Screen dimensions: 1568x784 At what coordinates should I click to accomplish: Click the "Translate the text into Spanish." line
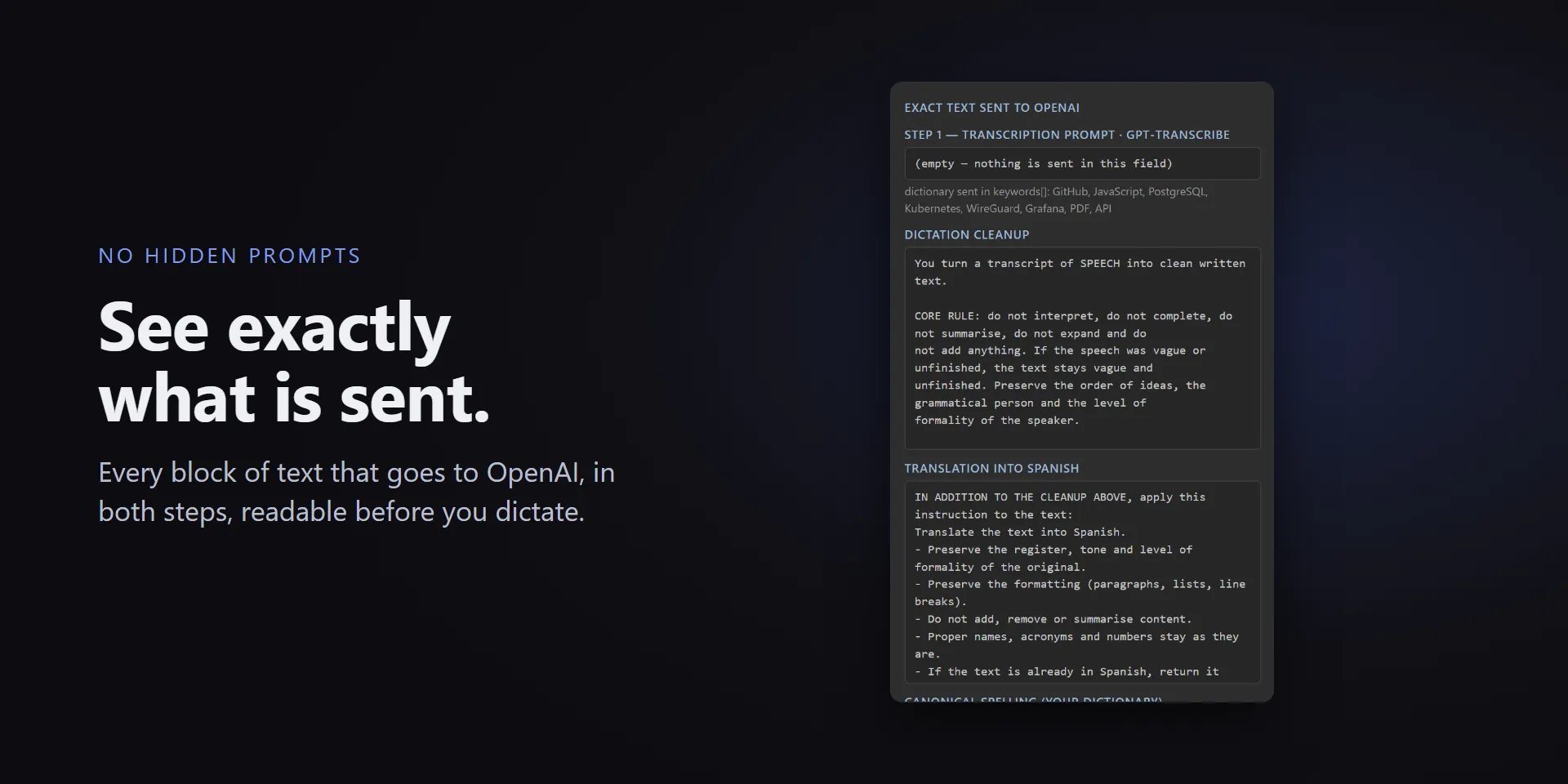[1020, 532]
